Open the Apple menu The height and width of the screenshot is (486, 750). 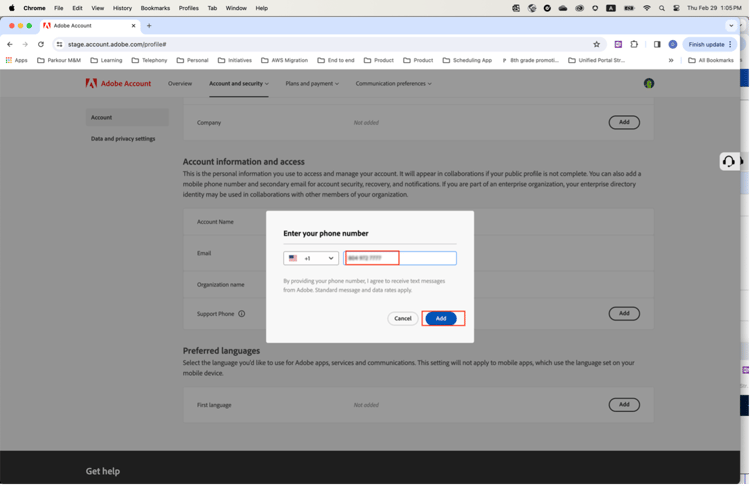pyautogui.click(x=12, y=8)
